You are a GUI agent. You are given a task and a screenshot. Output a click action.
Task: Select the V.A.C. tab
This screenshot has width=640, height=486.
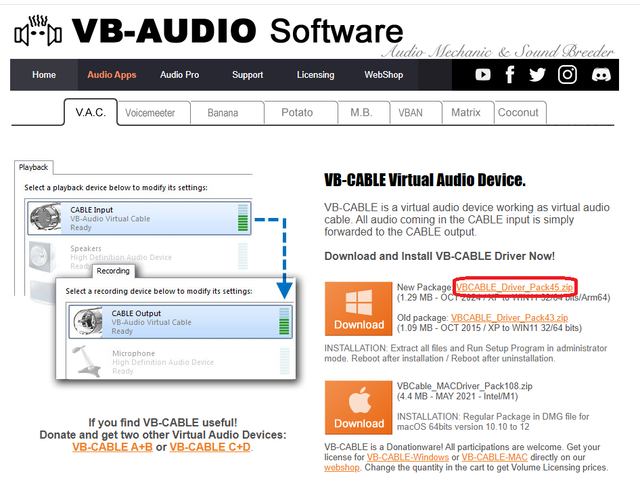(x=91, y=112)
